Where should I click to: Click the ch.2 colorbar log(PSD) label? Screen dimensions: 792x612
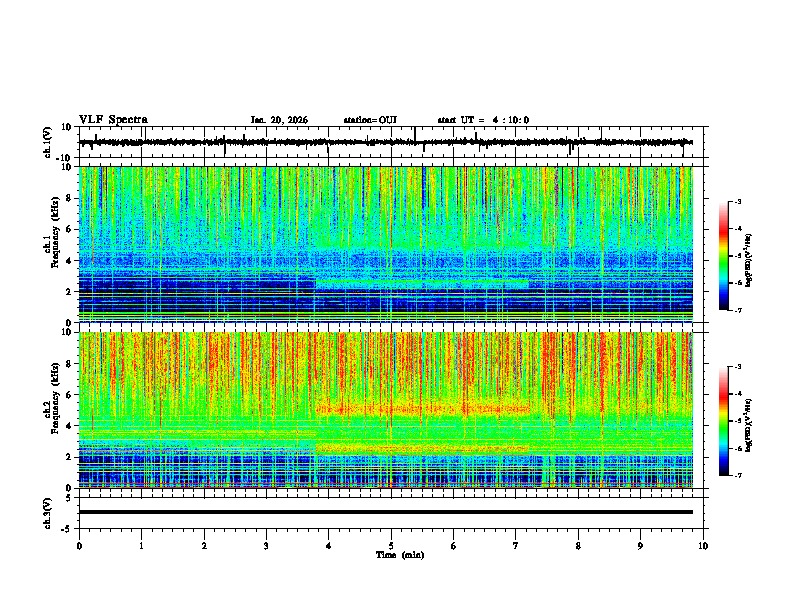tap(748, 425)
